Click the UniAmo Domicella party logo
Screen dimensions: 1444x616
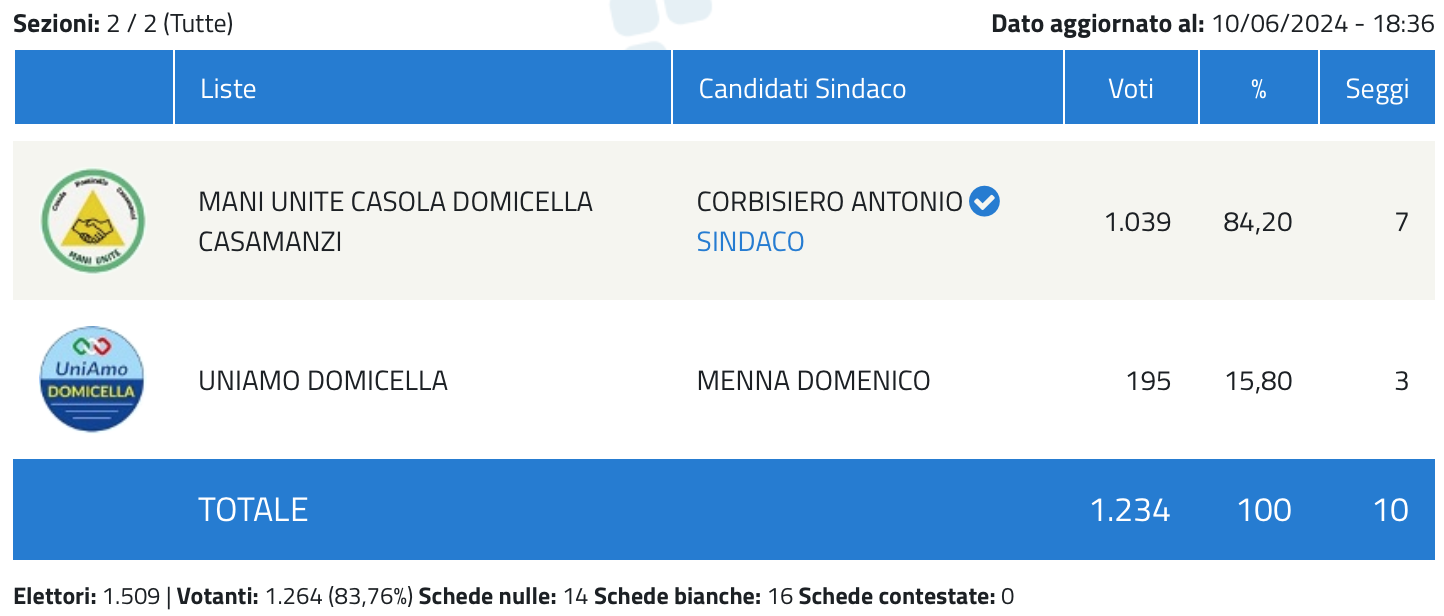tap(93, 380)
